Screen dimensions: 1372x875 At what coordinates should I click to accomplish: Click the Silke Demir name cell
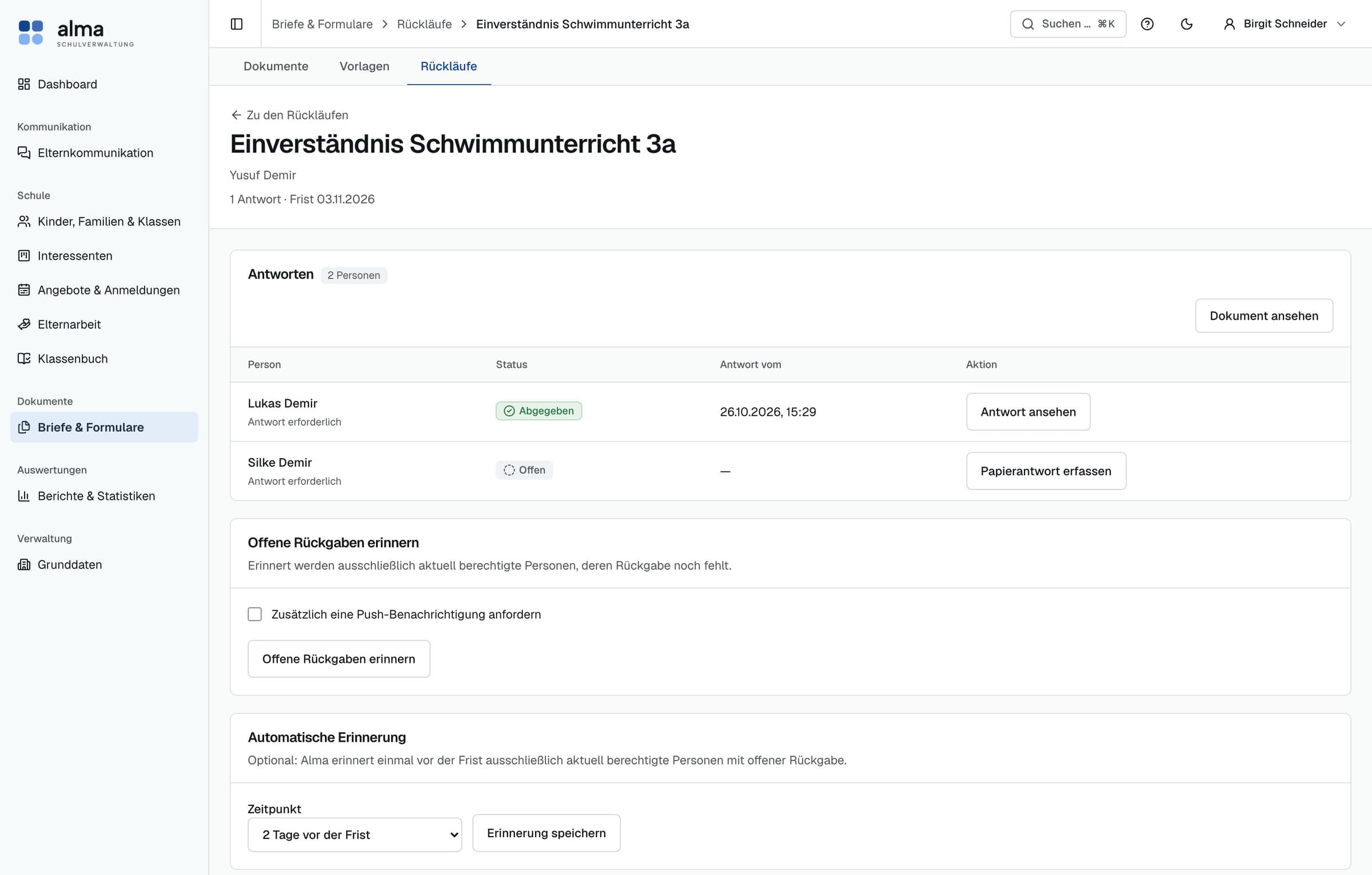pos(280,462)
